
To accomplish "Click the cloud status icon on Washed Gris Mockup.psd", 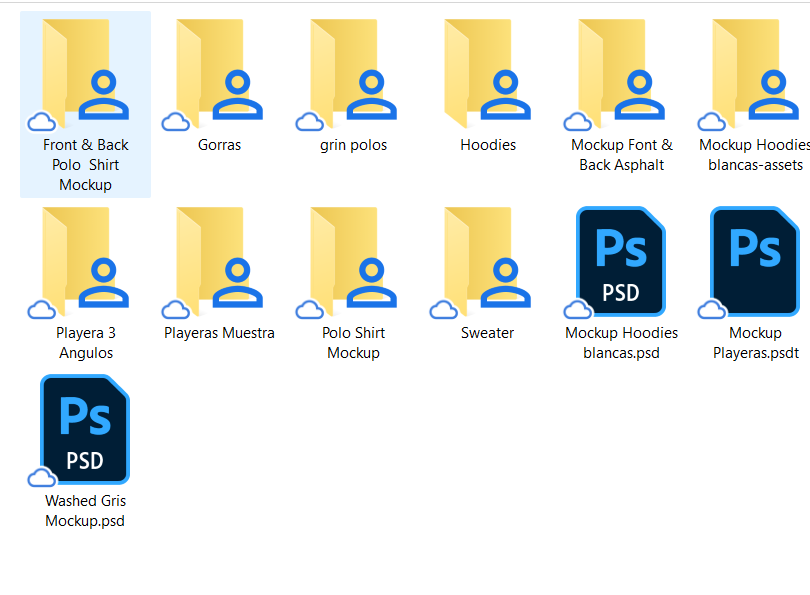I will coord(41,478).
